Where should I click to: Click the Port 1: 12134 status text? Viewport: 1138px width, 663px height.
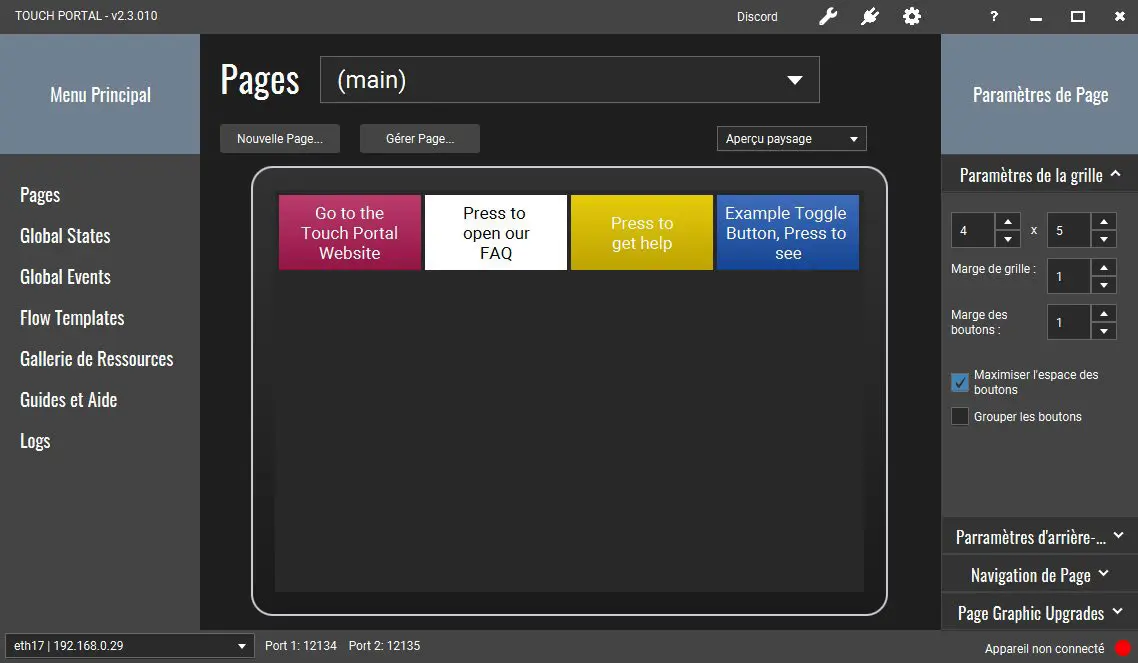tap(300, 646)
